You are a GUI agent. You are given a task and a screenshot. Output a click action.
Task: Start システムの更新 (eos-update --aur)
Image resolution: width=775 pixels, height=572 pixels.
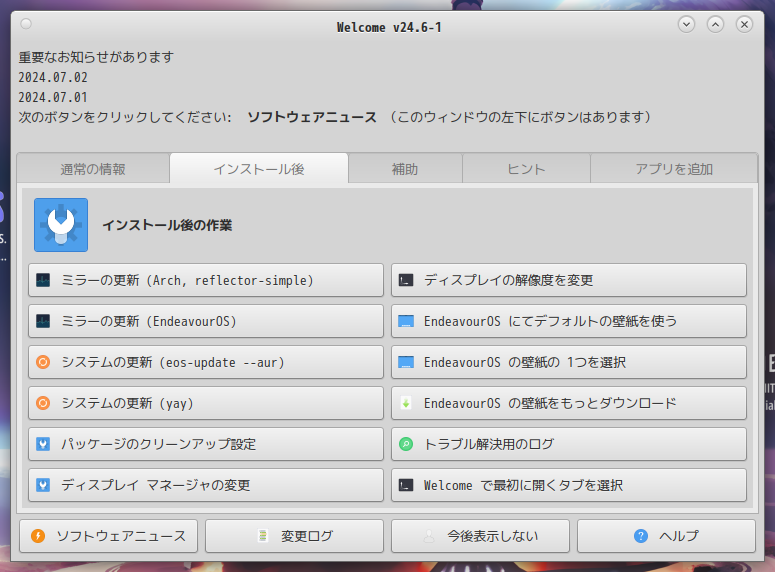206,362
